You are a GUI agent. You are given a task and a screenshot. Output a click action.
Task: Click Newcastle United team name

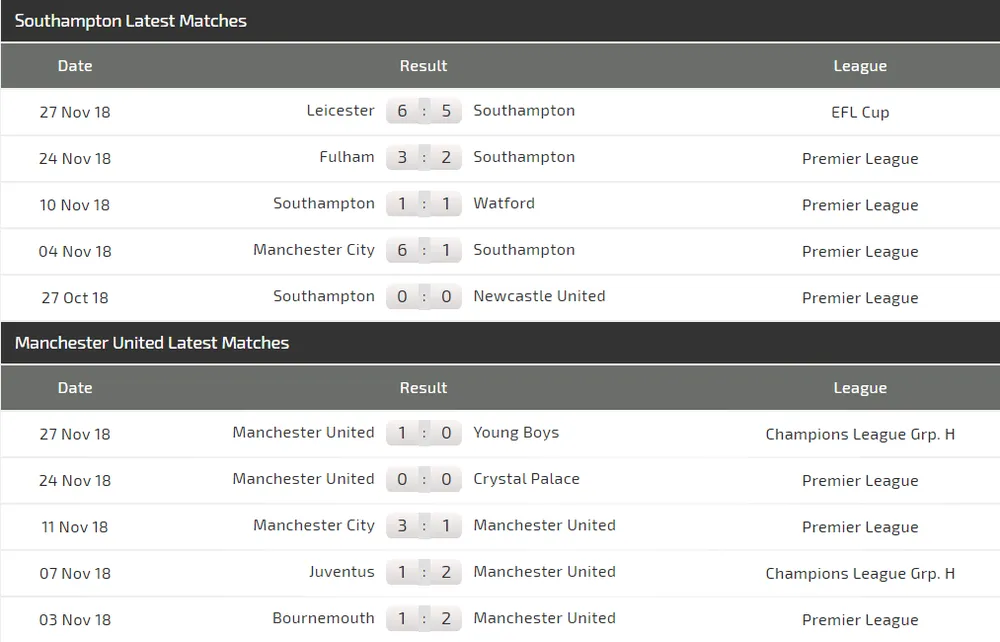[539, 297]
